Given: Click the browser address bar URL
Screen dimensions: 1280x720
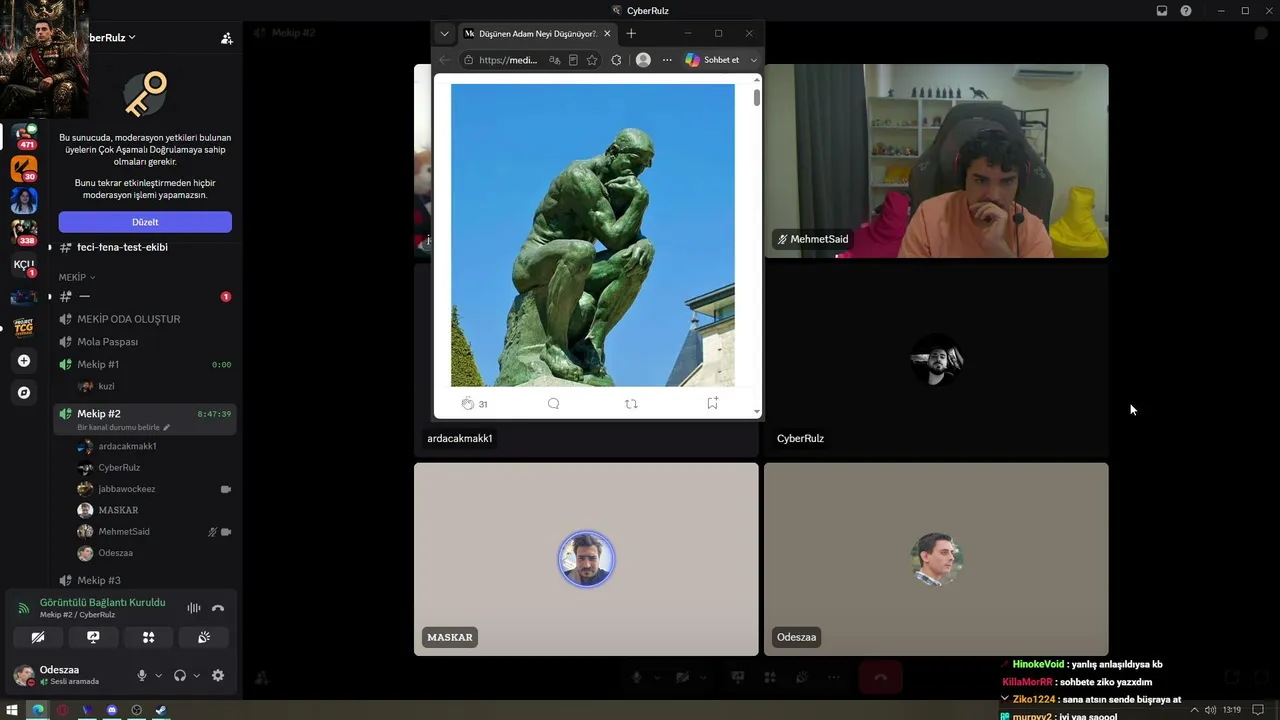Looking at the screenshot, I should point(509,60).
